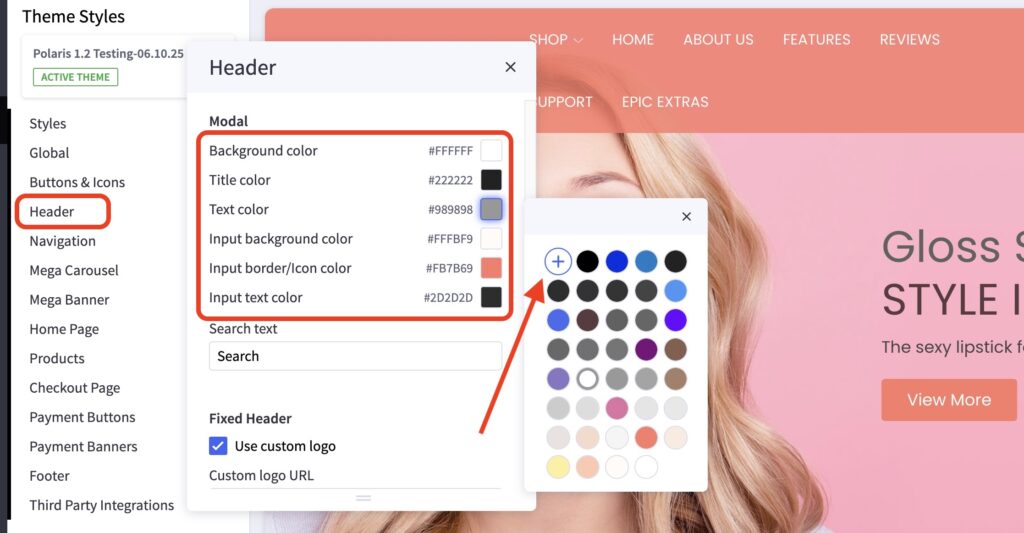Pick the Title color swatch #222222
Viewport: 1024px width, 533px height.
[x=491, y=180]
